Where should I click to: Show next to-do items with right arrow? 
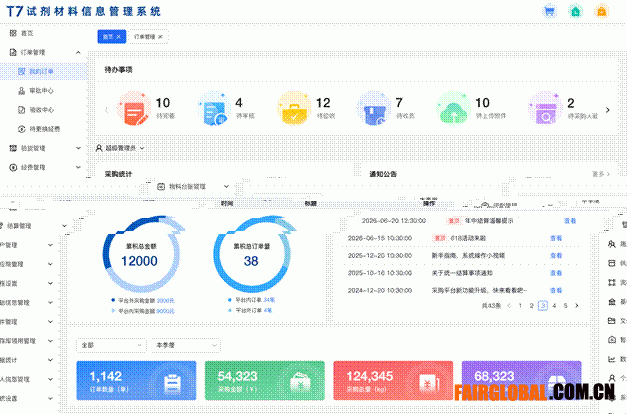point(608,110)
